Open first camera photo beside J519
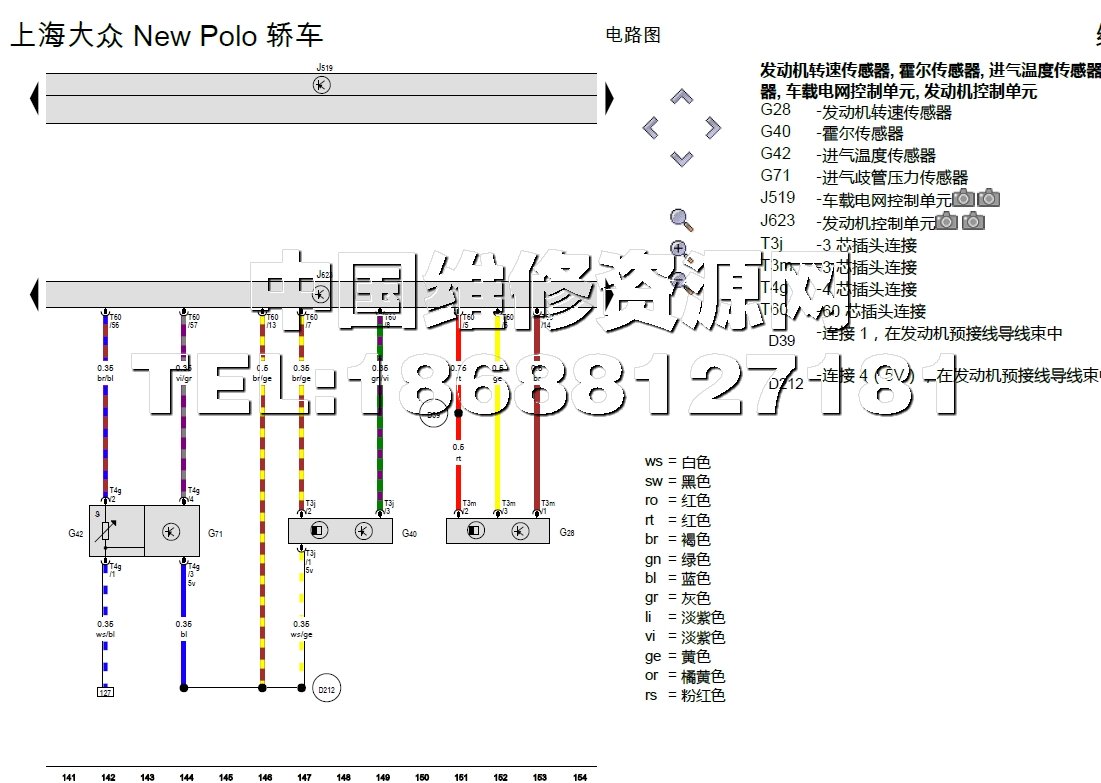This screenshot has height=783, width=1101. tap(963, 198)
